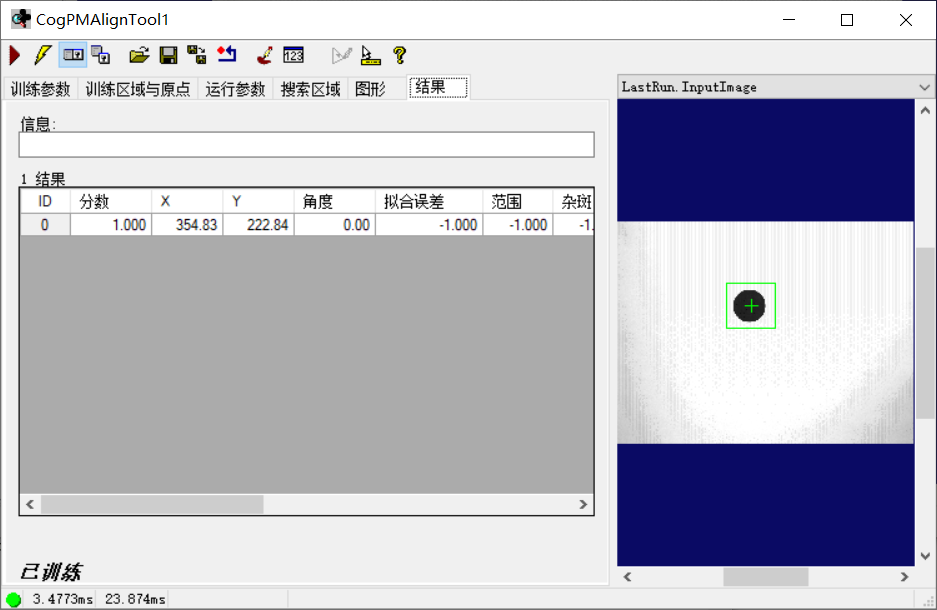
Task: Click the 123 results window toolbar icon
Action: (x=293, y=55)
